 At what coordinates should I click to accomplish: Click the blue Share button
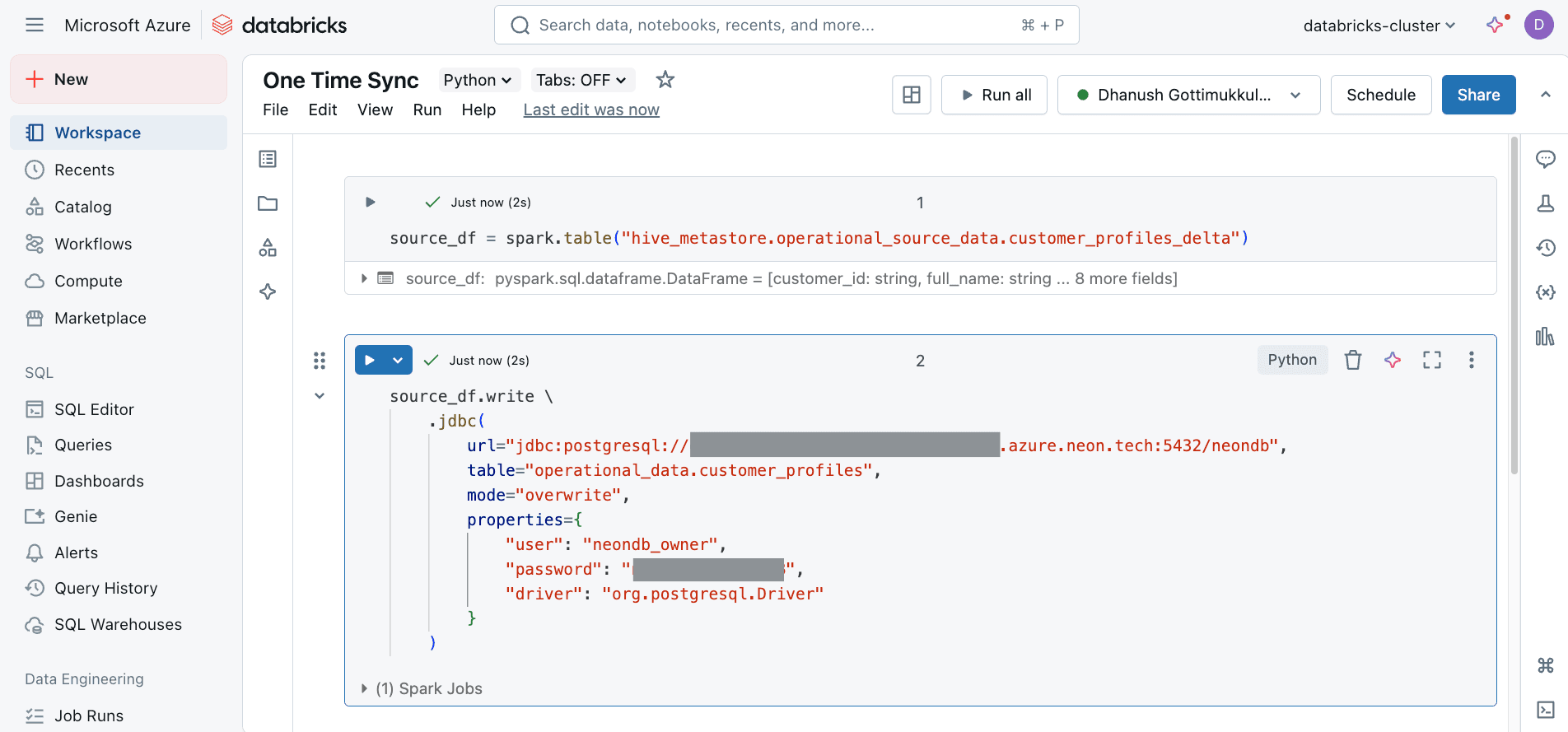click(1478, 95)
